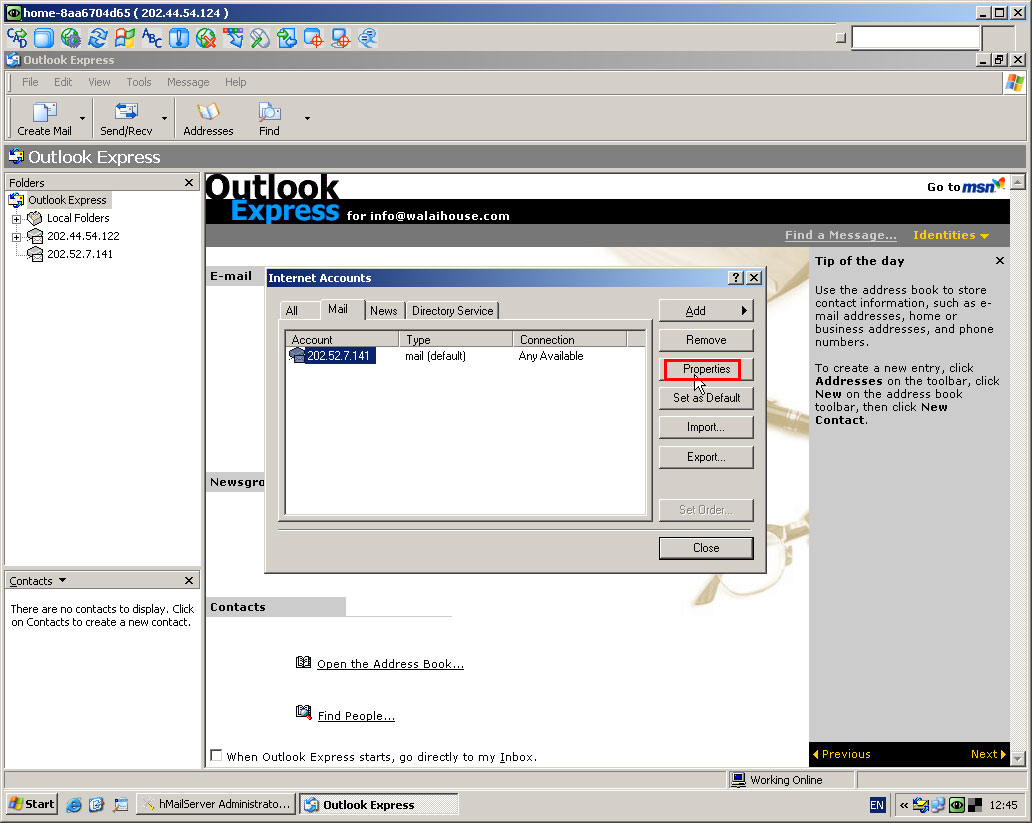This screenshot has height=823, width=1032.
Task: Select 202.52.7.141 in the Folders tree
Action: 80,254
